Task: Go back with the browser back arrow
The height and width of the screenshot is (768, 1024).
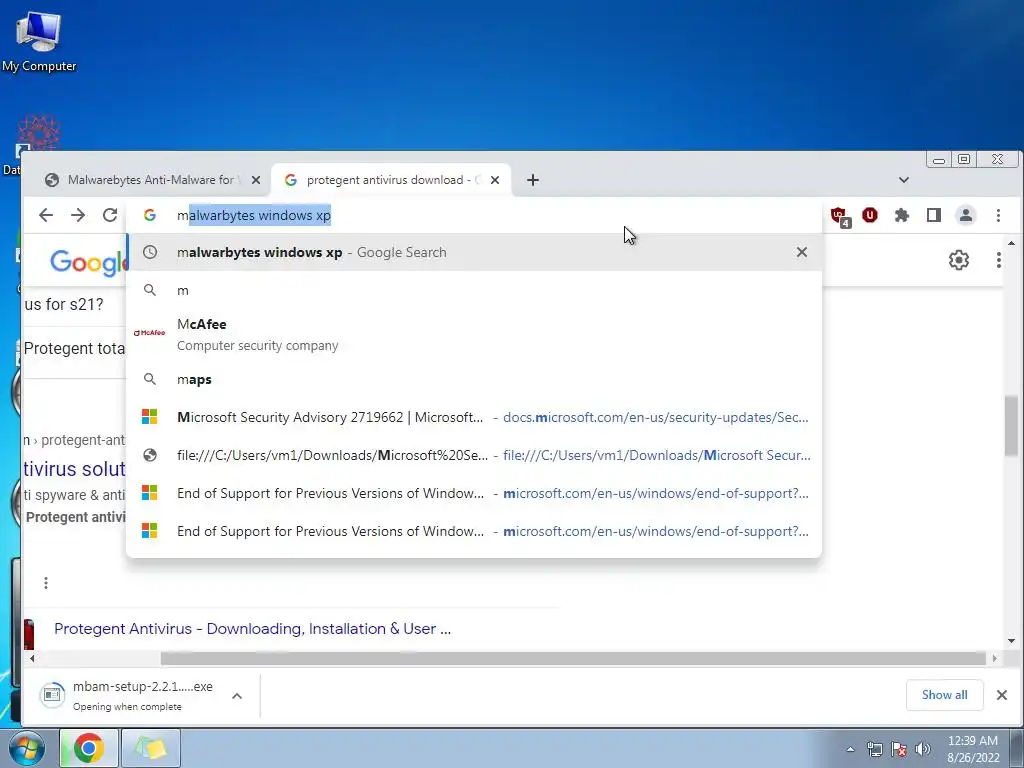Action: 46,215
